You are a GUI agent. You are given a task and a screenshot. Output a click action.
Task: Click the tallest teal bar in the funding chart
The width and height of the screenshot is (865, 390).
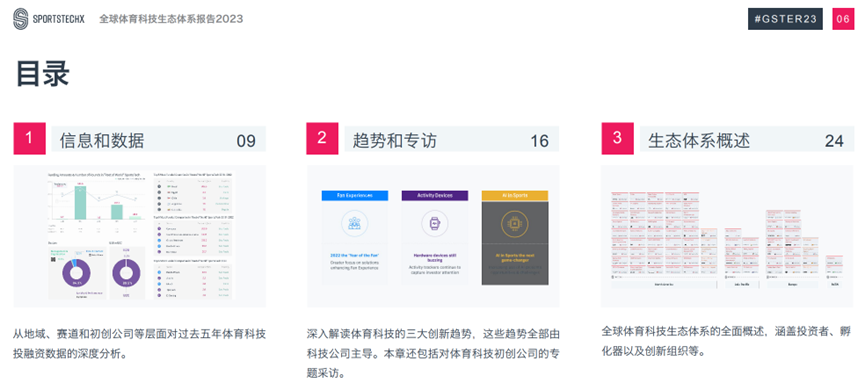(81, 202)
